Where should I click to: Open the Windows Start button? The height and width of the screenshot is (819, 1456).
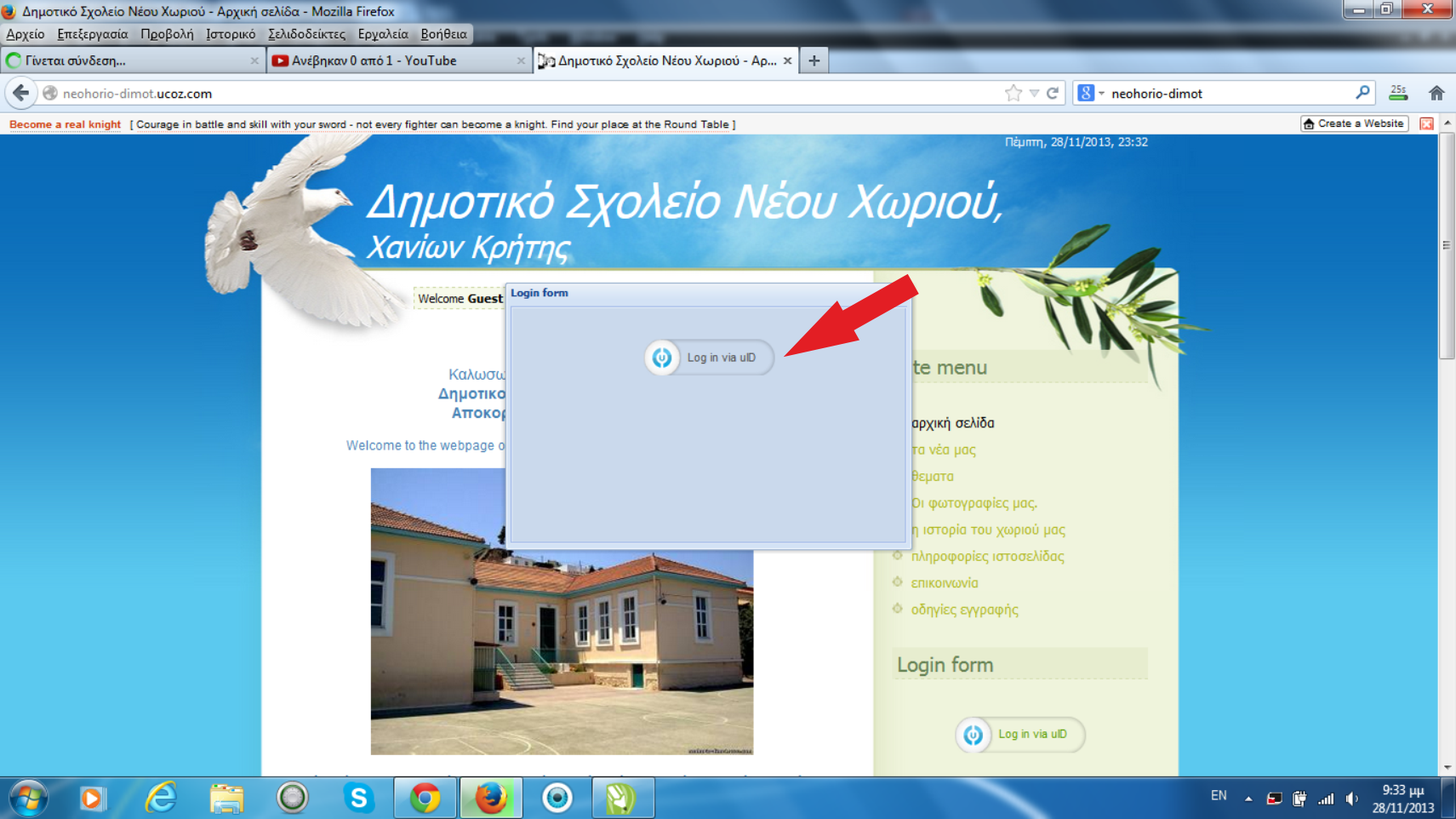click(28, 798)
